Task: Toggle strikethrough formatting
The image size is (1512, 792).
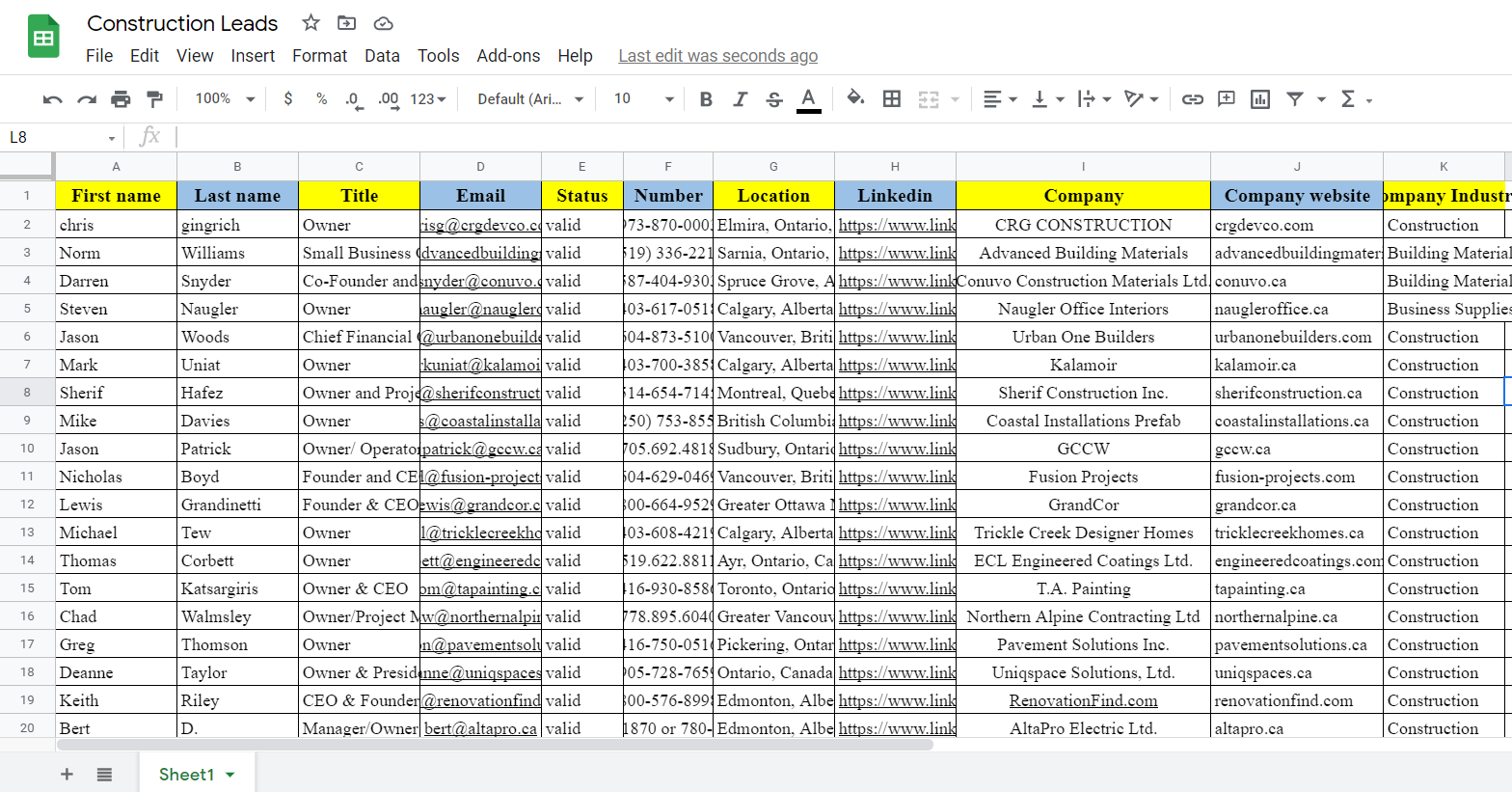Action: [x=773, y=98]
